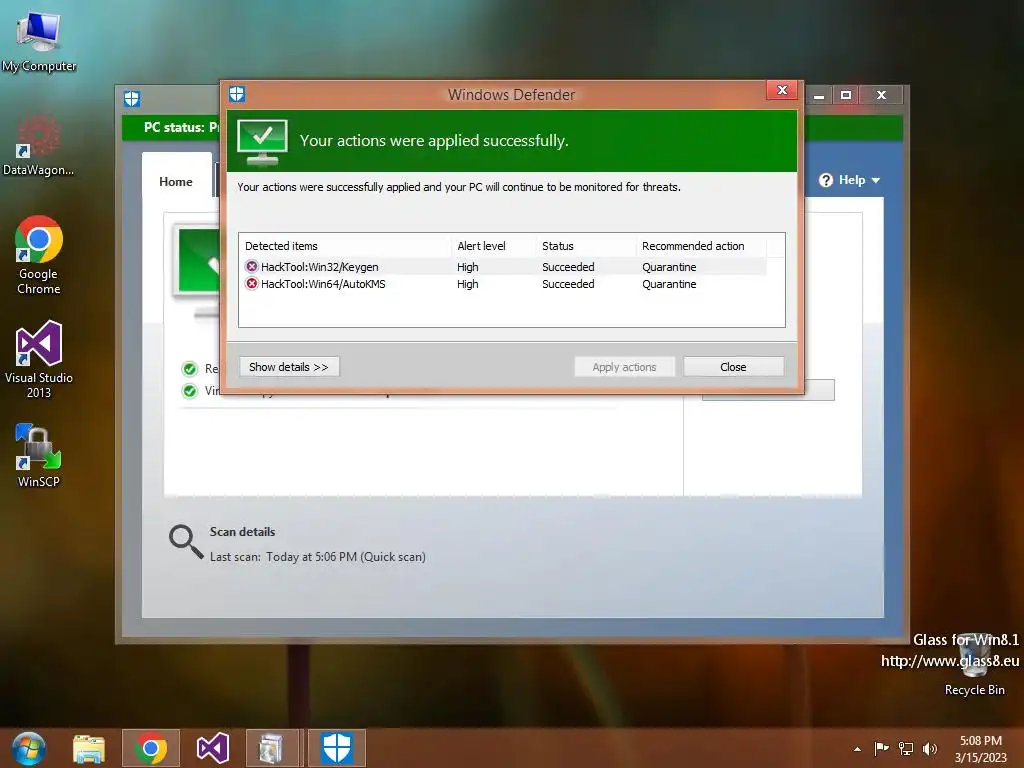Click the success monitor checkmark icon
Screen dimensions: 1024x768
tap(262, 142)
